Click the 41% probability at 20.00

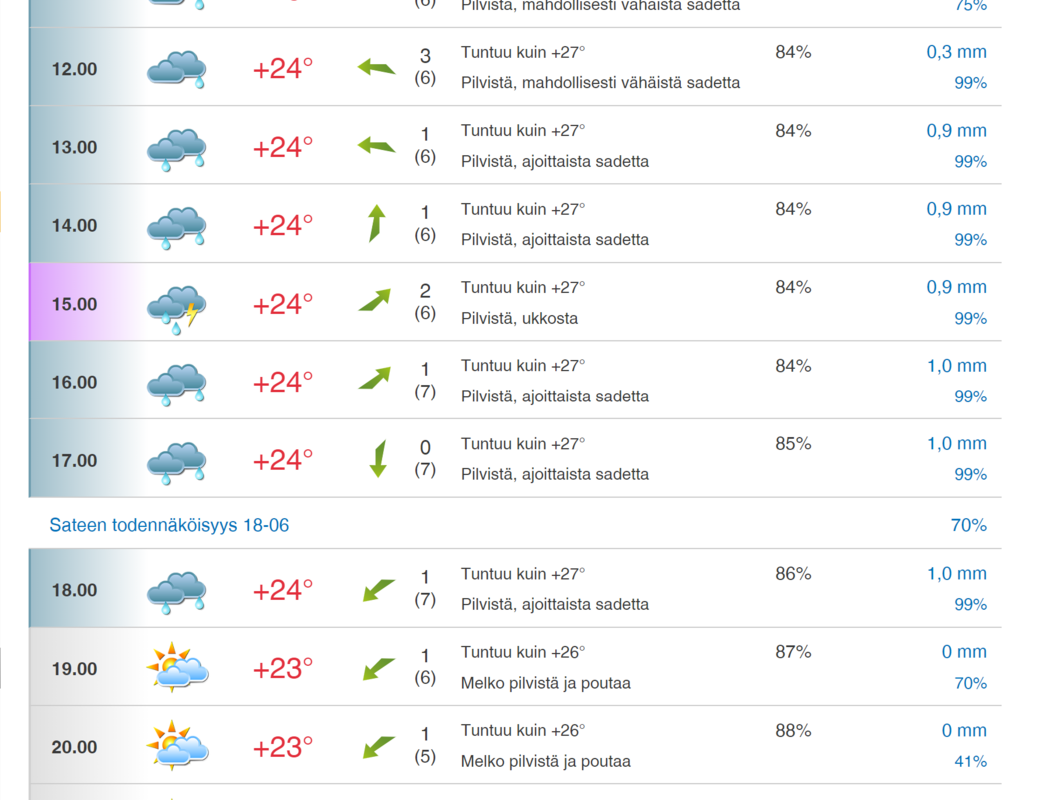[x=971, y=762]
